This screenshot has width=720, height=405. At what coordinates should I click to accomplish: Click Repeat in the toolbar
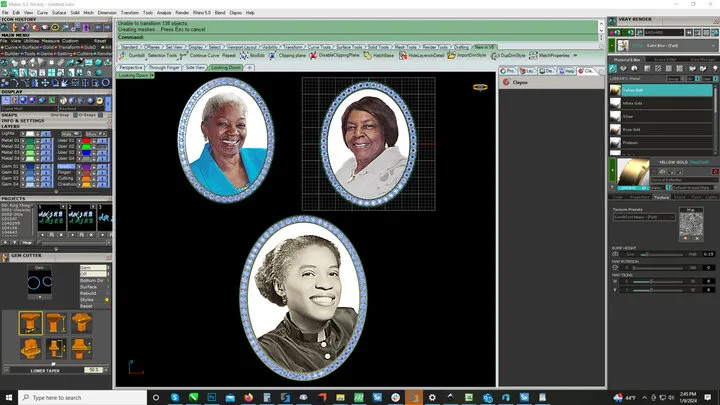point(229,56)
